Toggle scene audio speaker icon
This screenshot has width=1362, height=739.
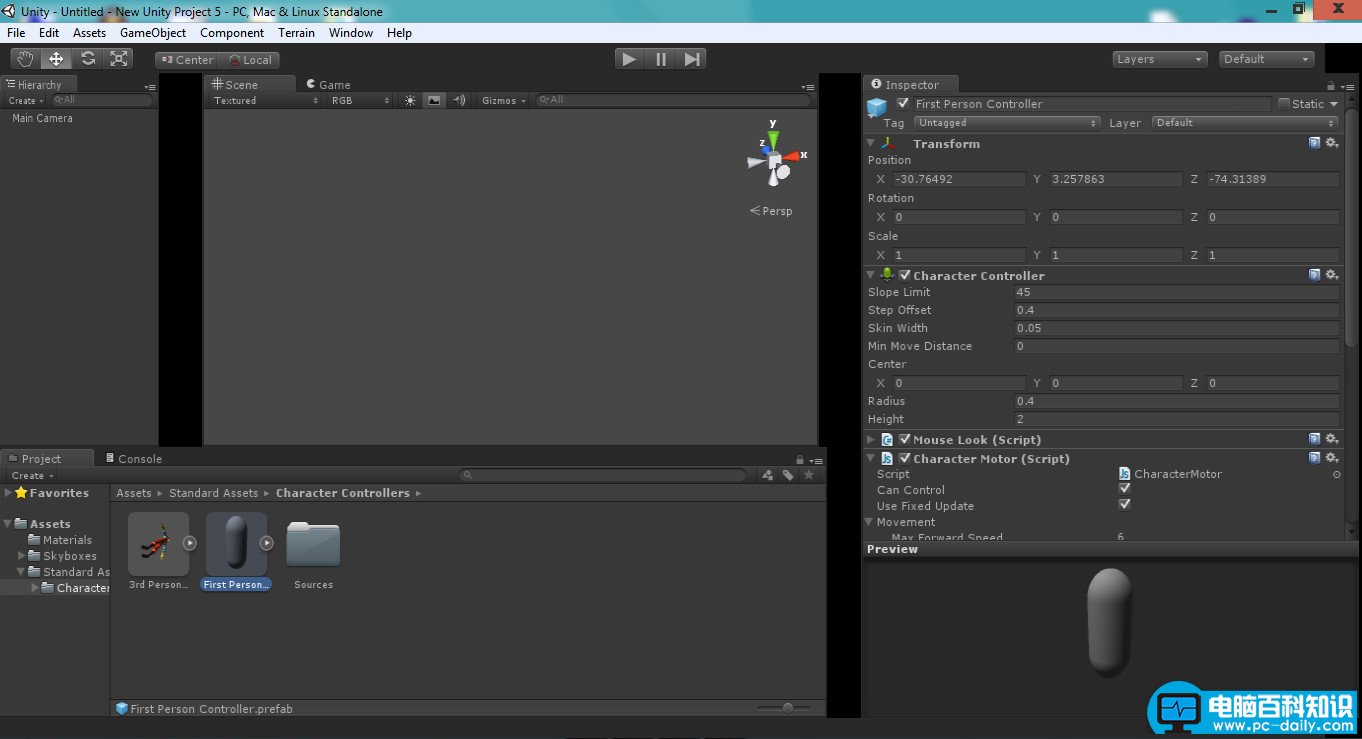(459, 100)
